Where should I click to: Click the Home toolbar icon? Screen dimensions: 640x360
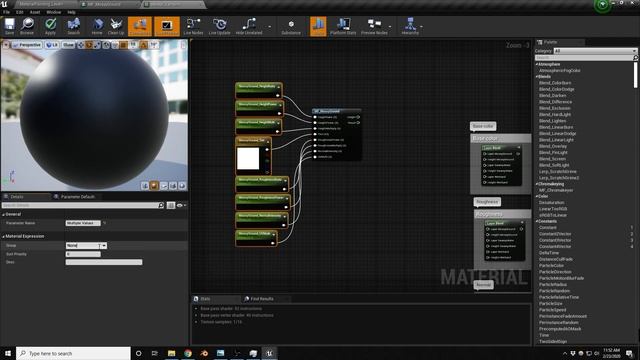pos(97,26)
